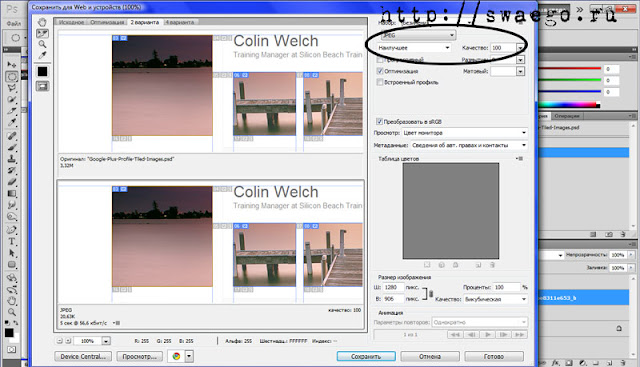Select the Clone Stamp tool in toolbar
The image size is (640, 367).
(12, 159)
